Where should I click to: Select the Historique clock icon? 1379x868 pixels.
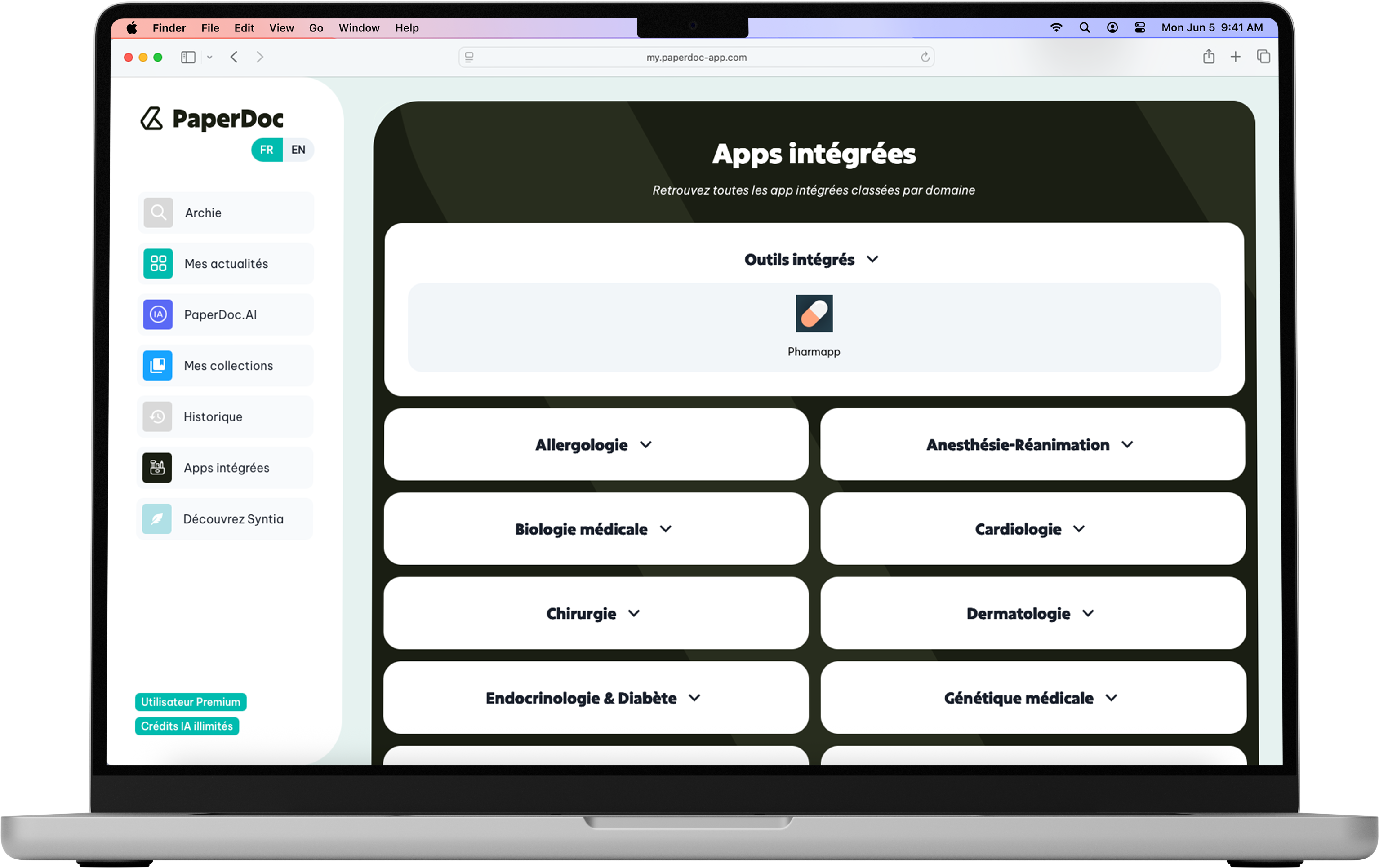coord(158,416)
